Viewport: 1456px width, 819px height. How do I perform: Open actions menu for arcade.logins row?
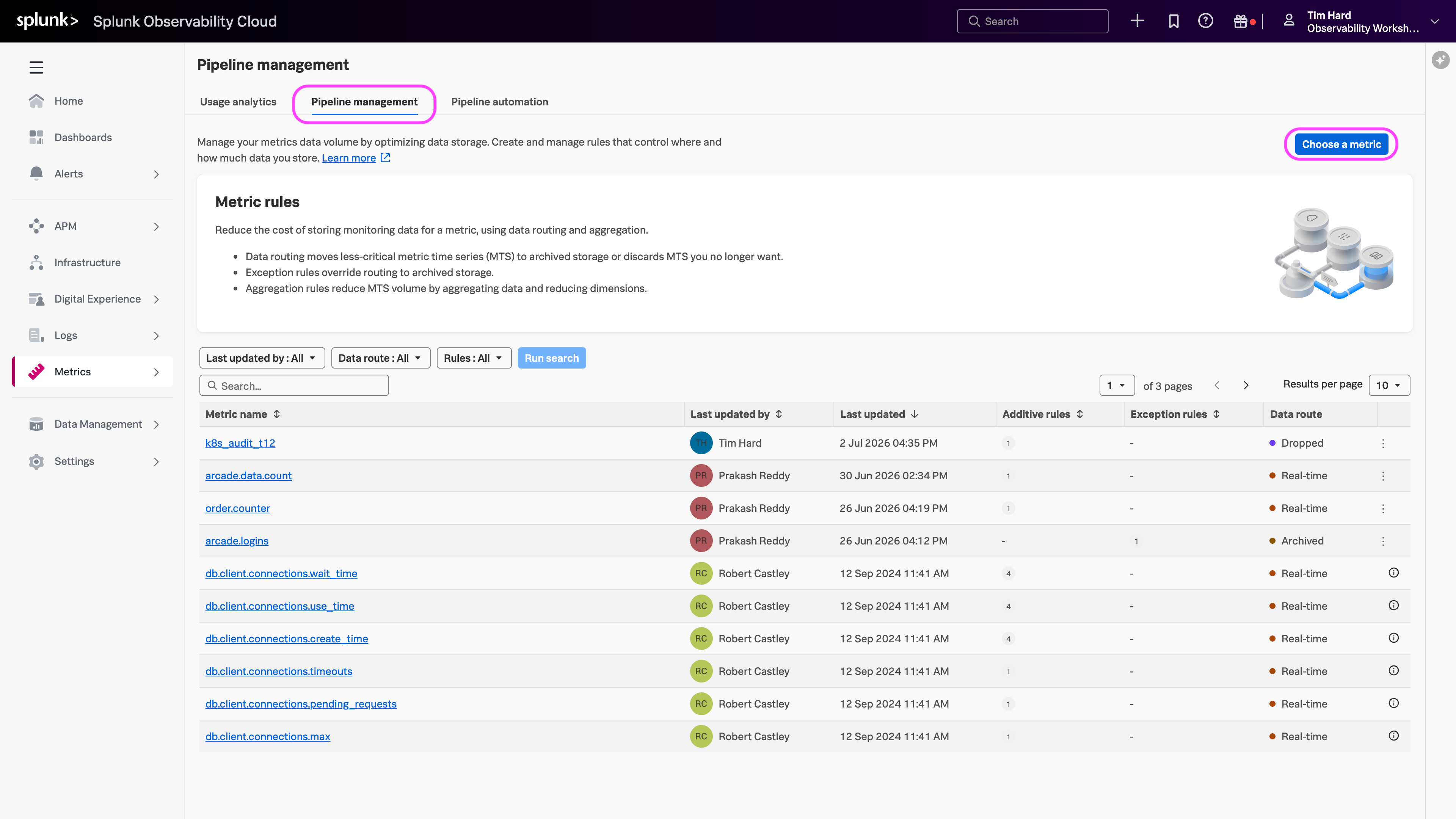[x=1383, y=541]
